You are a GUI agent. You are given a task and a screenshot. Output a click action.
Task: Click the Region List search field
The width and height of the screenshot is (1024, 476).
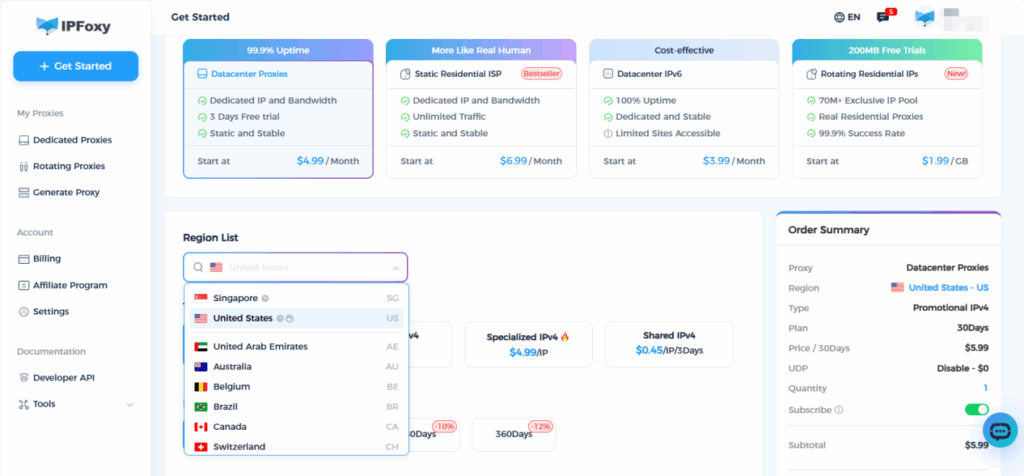pyautogui.click(x=295, y=267)
